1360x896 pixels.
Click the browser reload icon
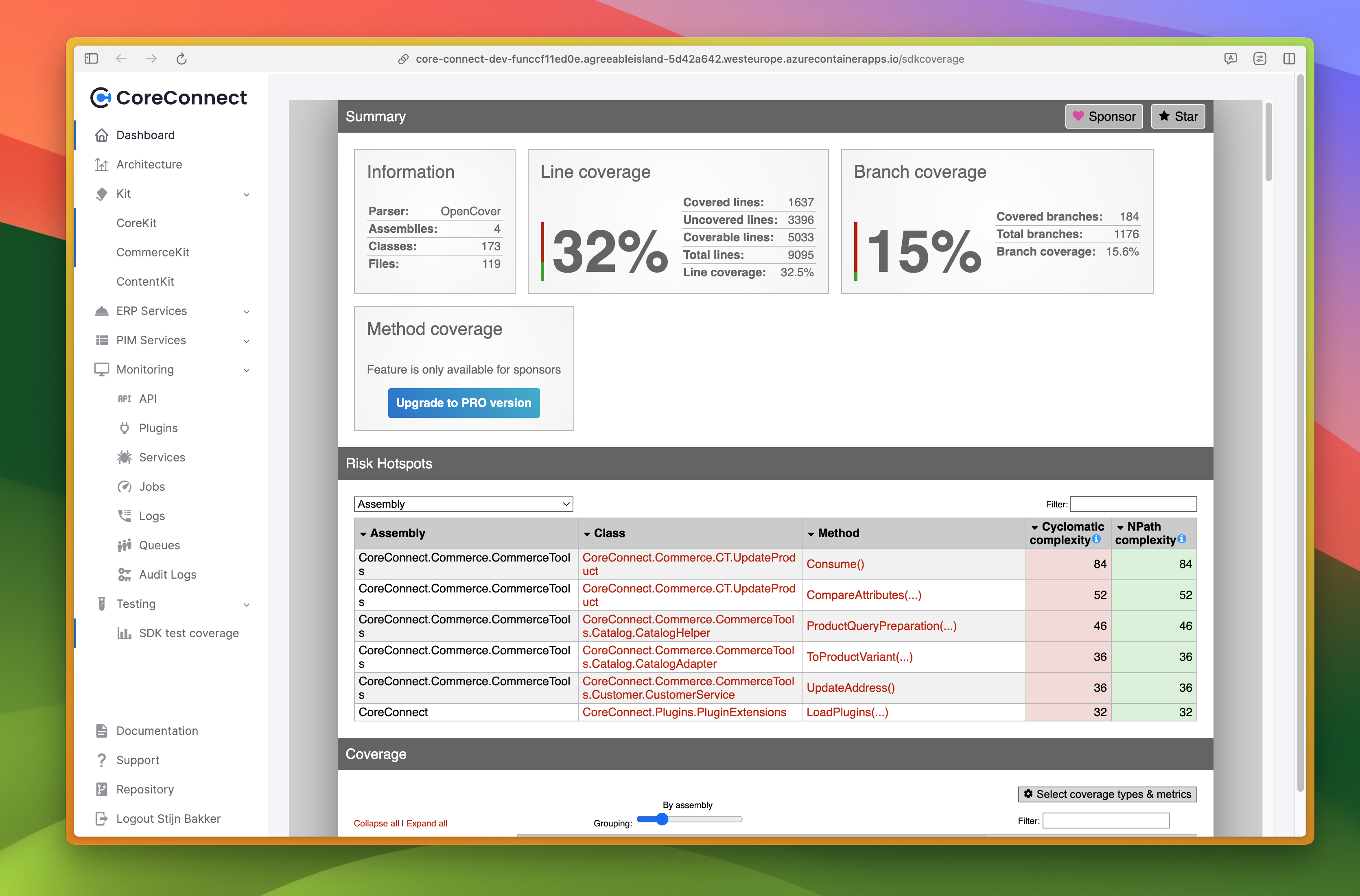click(x=181, y=59)
